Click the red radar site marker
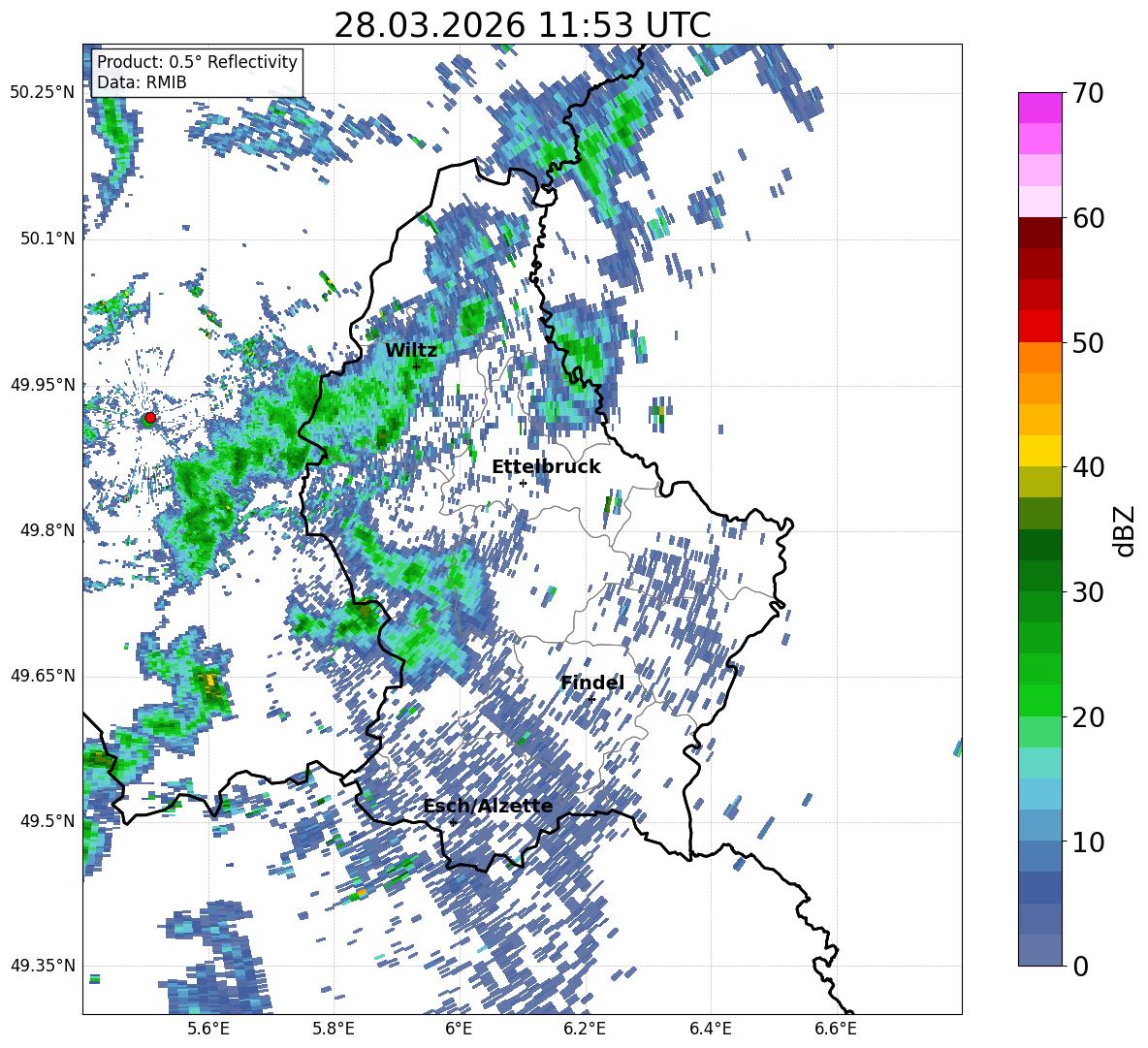The image size is (1148, 1048). click(x=149, y=418)
